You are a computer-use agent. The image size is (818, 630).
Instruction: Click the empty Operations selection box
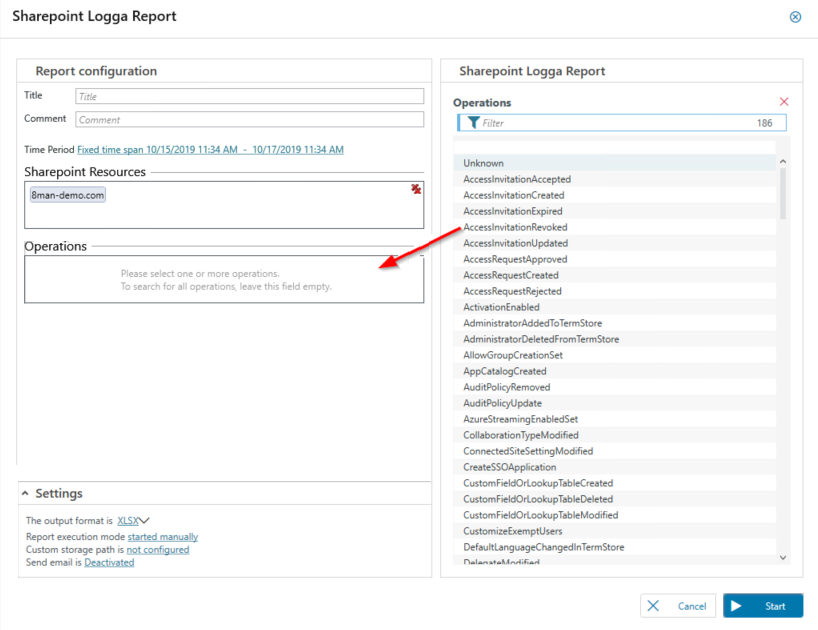224,280
